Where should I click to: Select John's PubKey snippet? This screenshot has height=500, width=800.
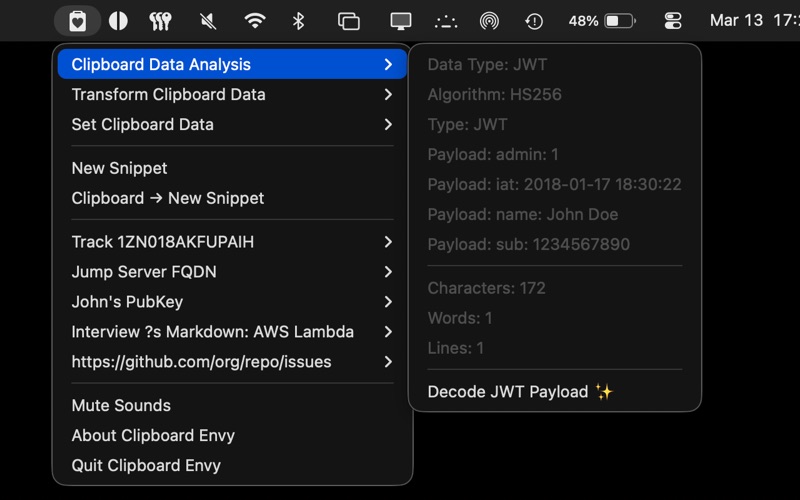232,302
